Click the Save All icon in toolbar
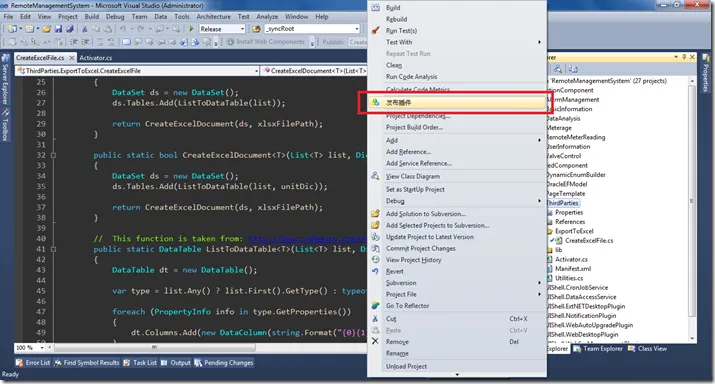This screenshot has height=384, width=715. click(x=70, y=29)
